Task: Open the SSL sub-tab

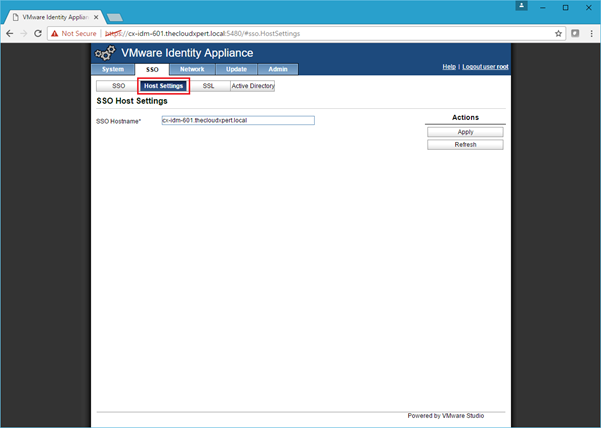Action: coord(208,86)
